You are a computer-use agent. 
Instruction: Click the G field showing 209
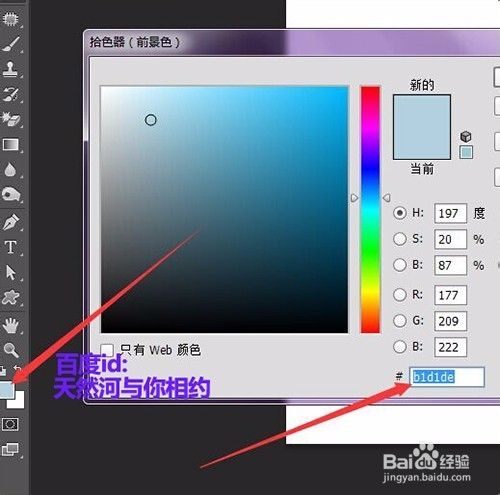pyautogui.click(x=450, y=321)
